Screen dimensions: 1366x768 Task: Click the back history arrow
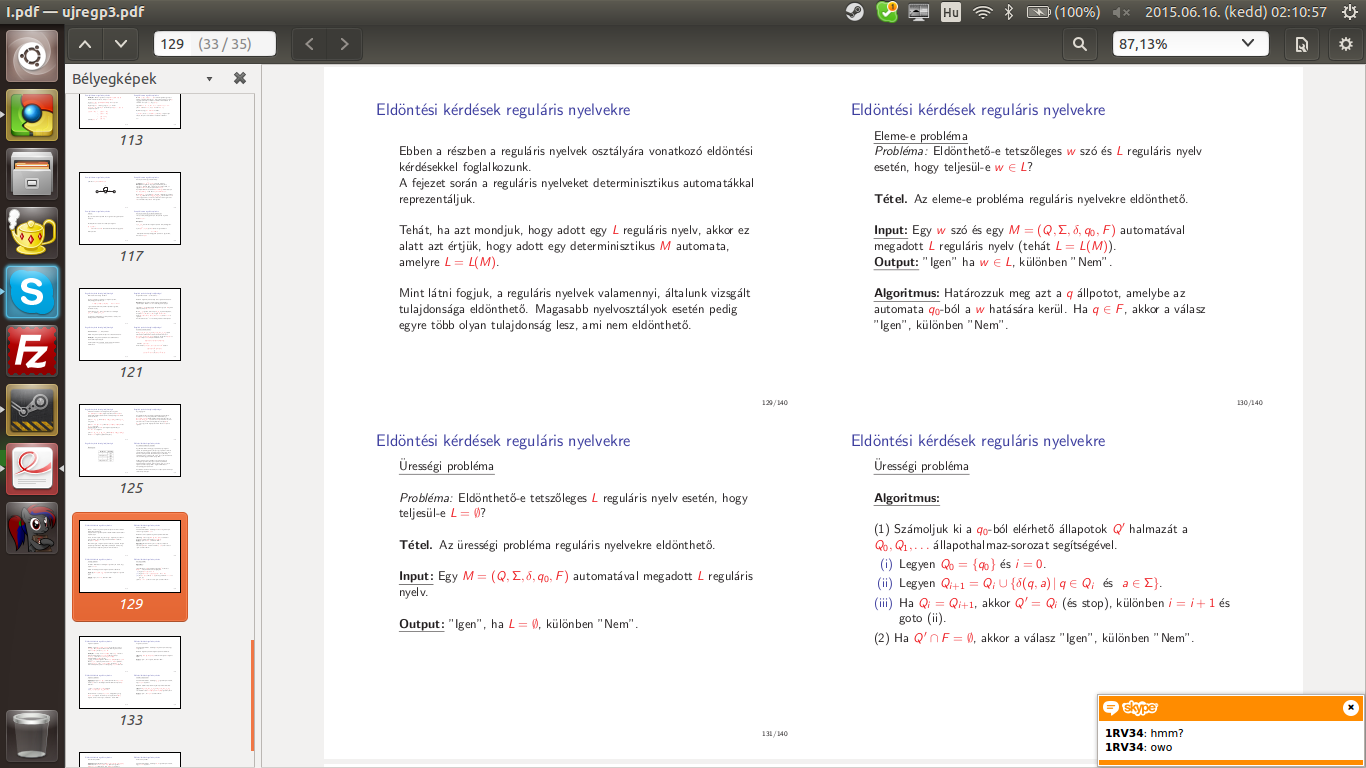coord(309,44)
